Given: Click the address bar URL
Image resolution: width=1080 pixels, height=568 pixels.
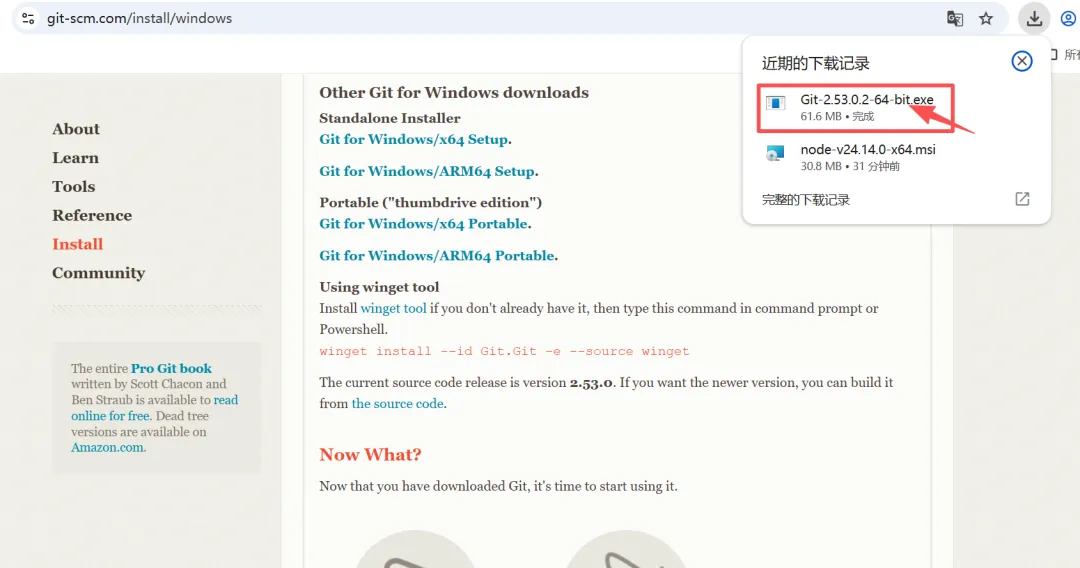Looking at the screenshot, I should coord(139,19).
